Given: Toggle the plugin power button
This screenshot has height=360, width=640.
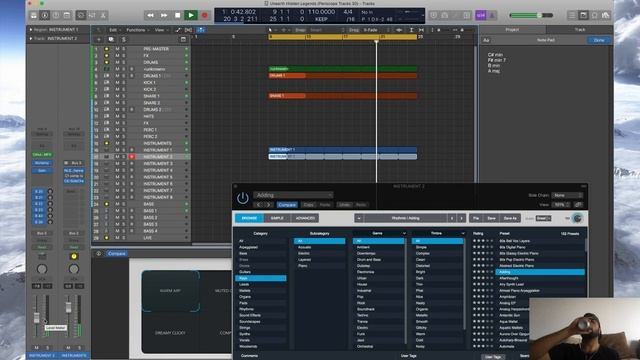Looking at the screenshot, I should tap(242, 198).
